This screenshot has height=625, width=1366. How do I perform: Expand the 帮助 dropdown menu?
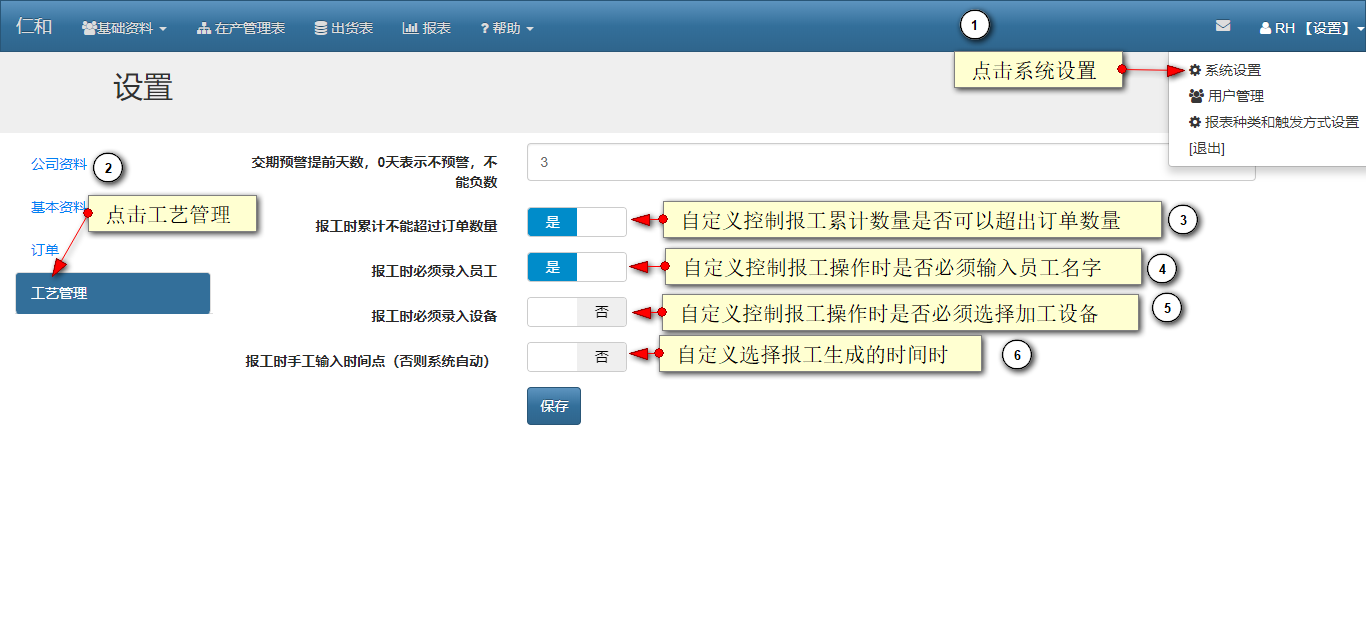507,28
